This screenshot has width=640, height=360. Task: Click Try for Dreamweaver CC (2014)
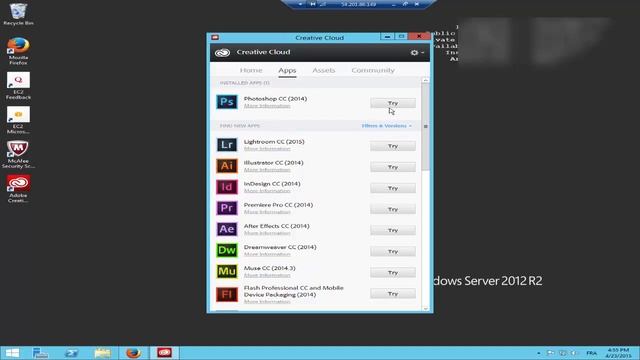pyautogui.click(x=393, y=251)
